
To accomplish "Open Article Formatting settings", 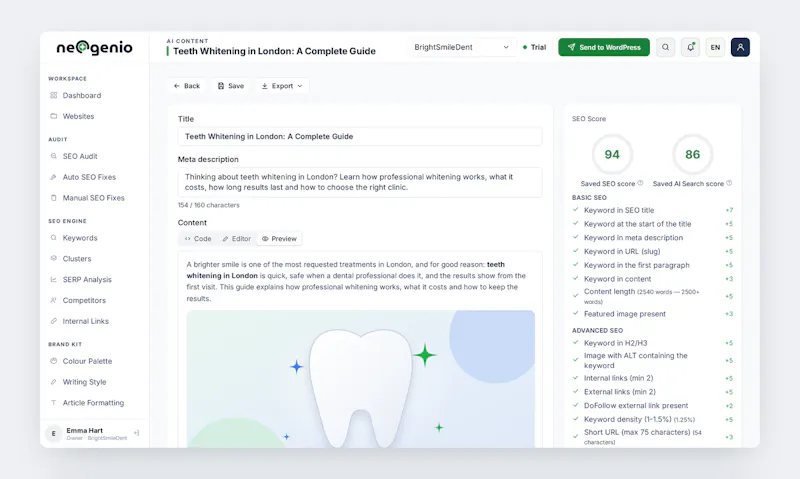I will 93,403.
